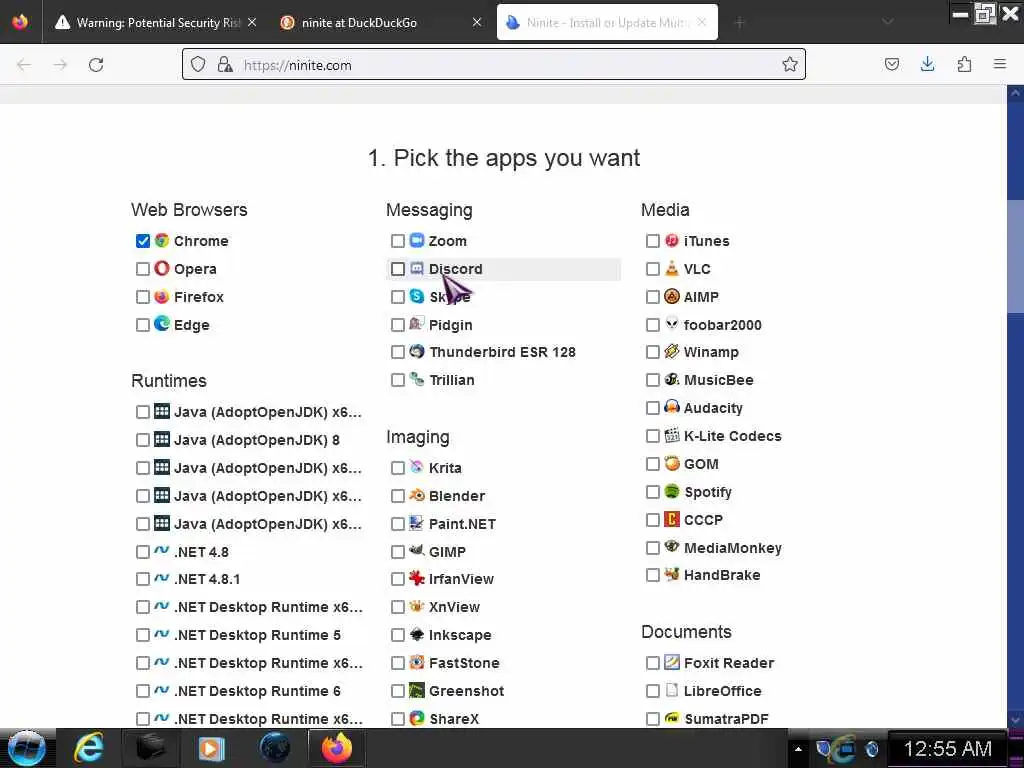
Task: Click the Zoom app icon
Action: (417, 241)
